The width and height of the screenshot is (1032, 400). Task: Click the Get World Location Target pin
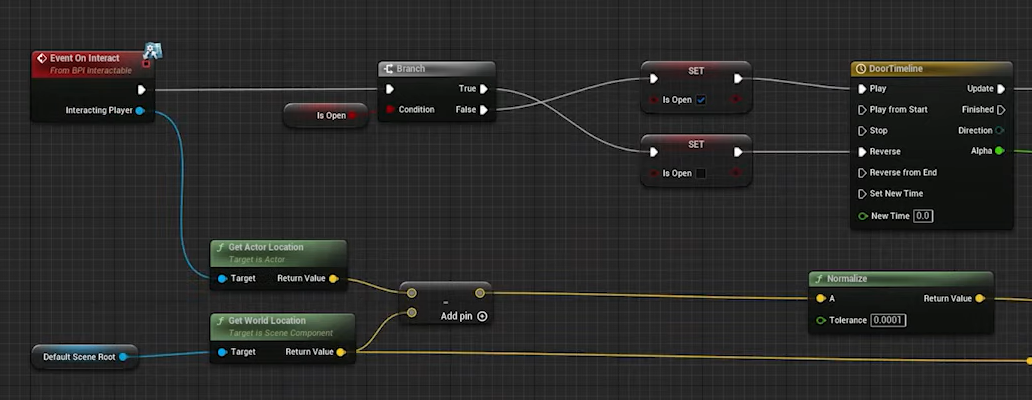222,353
